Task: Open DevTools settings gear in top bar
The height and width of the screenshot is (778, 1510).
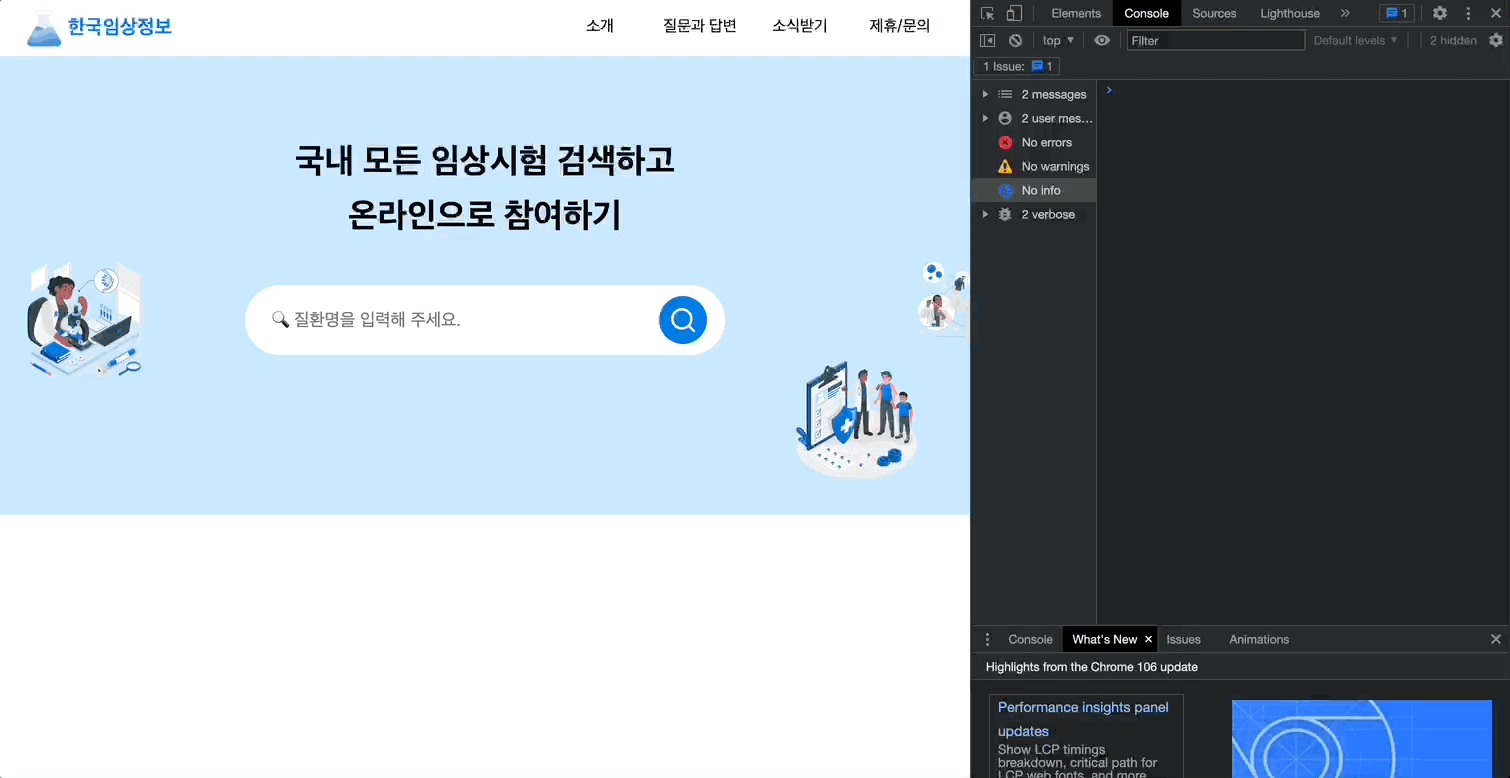Action: [x=1439, y=13]
